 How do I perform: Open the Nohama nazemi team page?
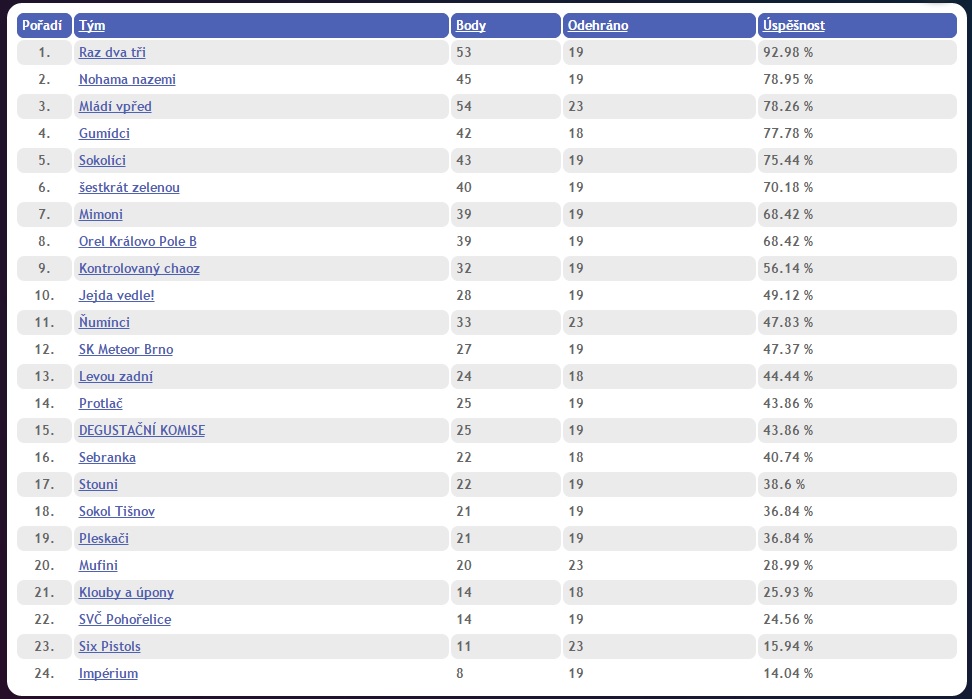(127, 79)
